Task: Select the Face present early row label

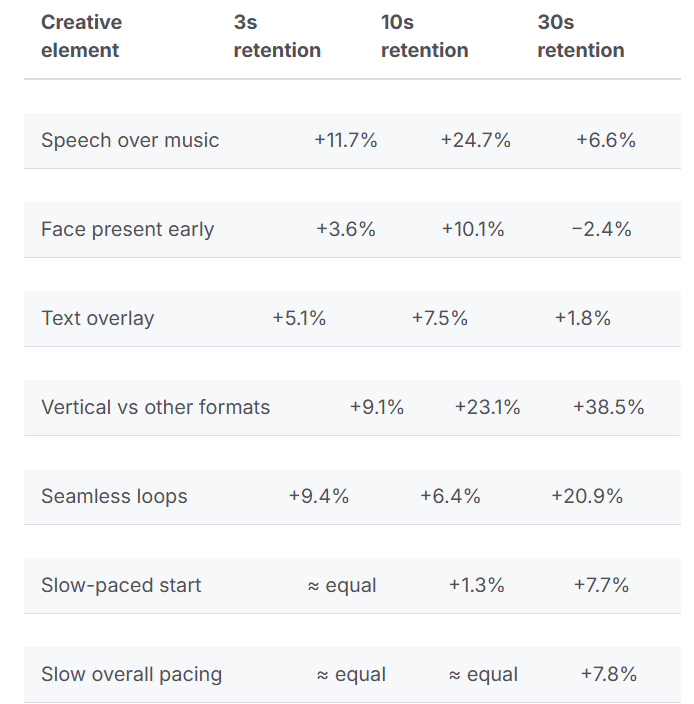Action: pos(127,230)
